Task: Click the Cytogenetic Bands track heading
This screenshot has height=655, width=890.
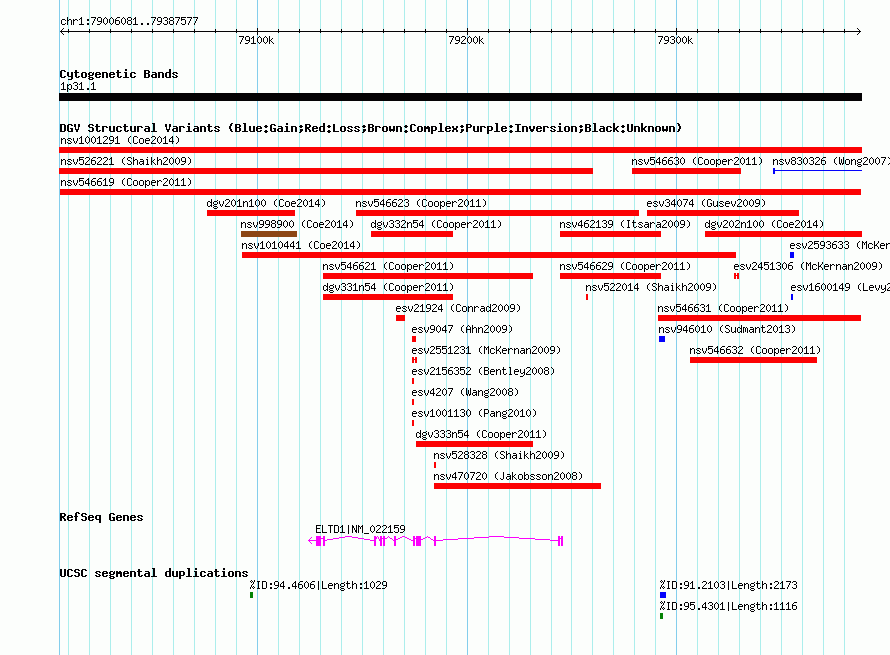Action: point(119,74)
